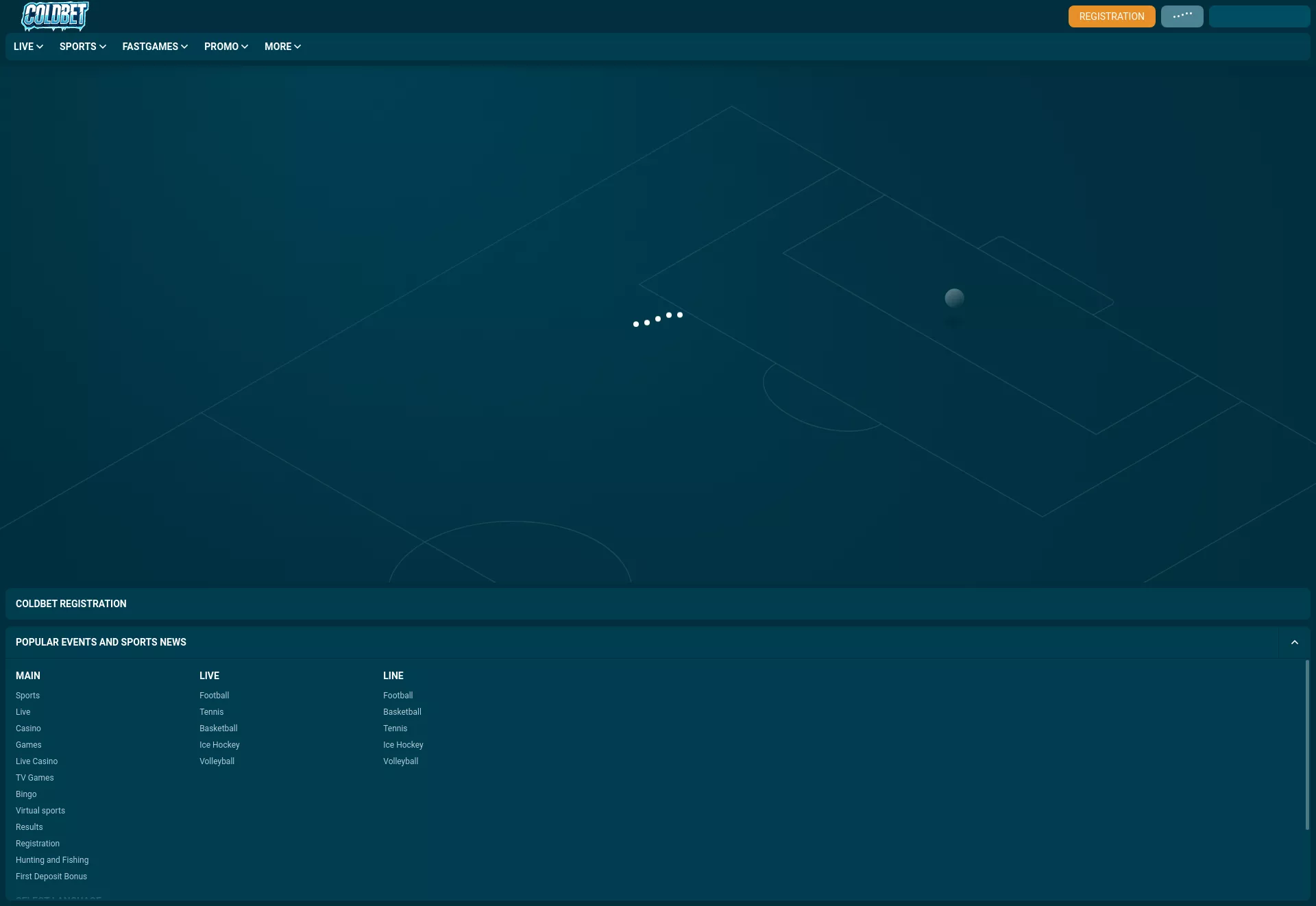The height and width of the screenshot is (906, 1316).
Task: Click the REGISTRATION button
Action: 1111,16
